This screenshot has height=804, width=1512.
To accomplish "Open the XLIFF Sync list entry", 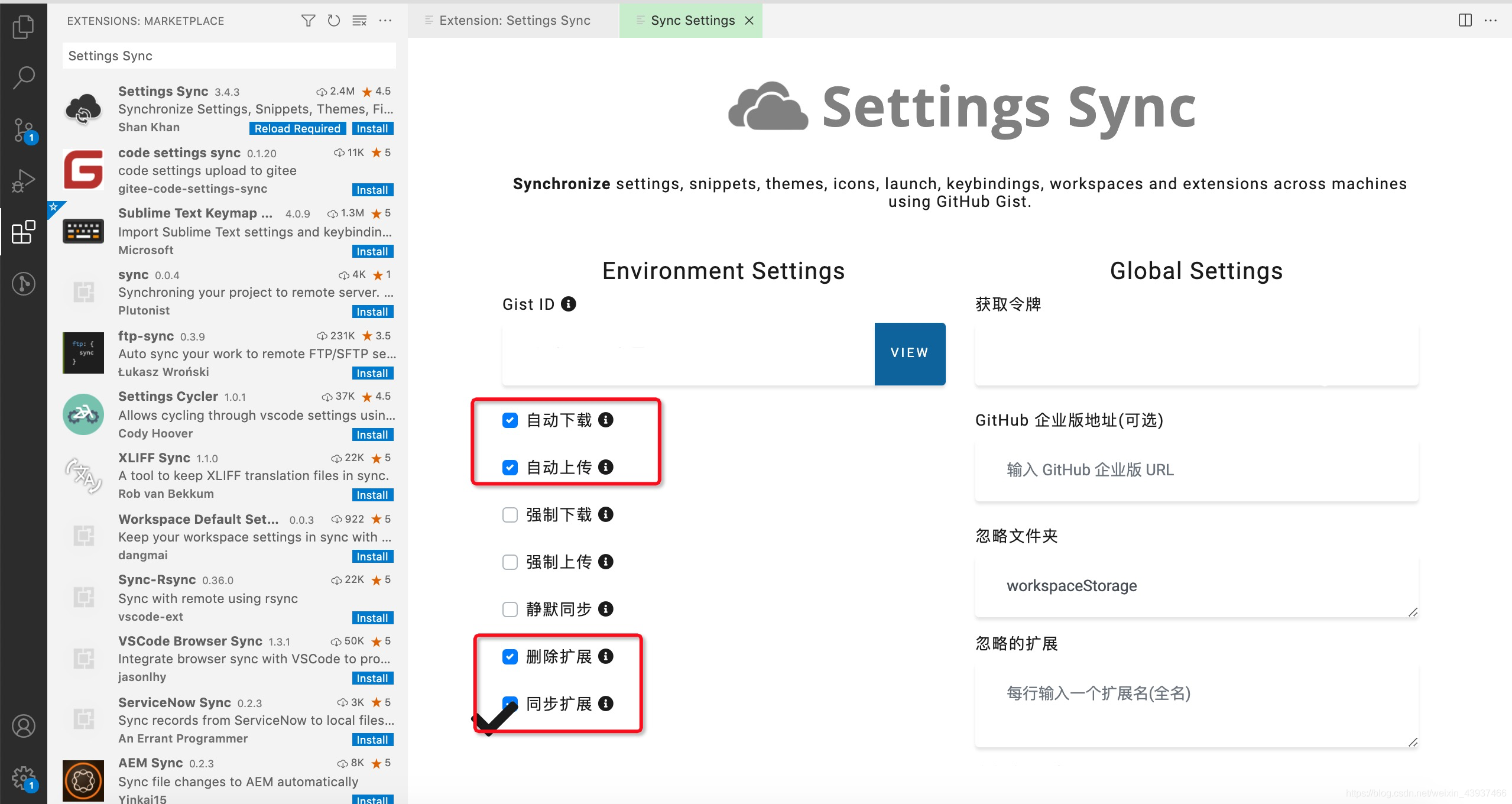I will pos(229,475).
